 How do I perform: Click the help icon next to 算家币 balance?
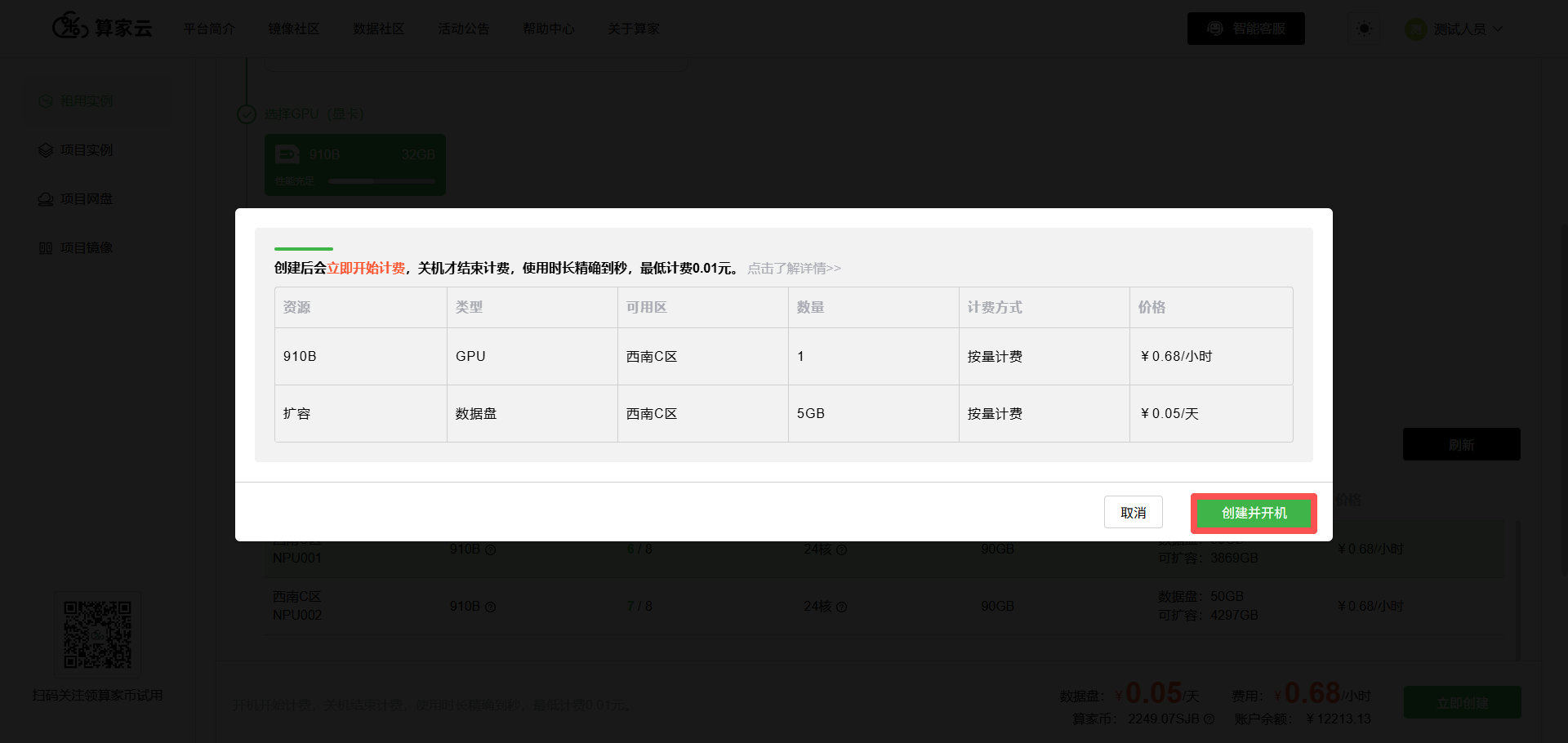[1209, 719]
